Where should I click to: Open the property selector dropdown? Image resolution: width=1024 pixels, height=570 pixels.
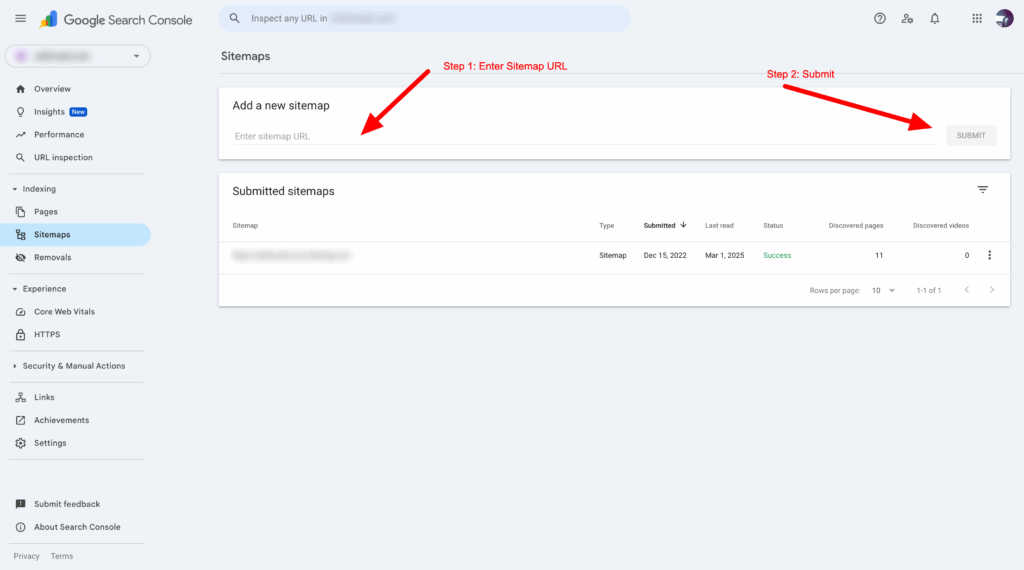[78, 56]
